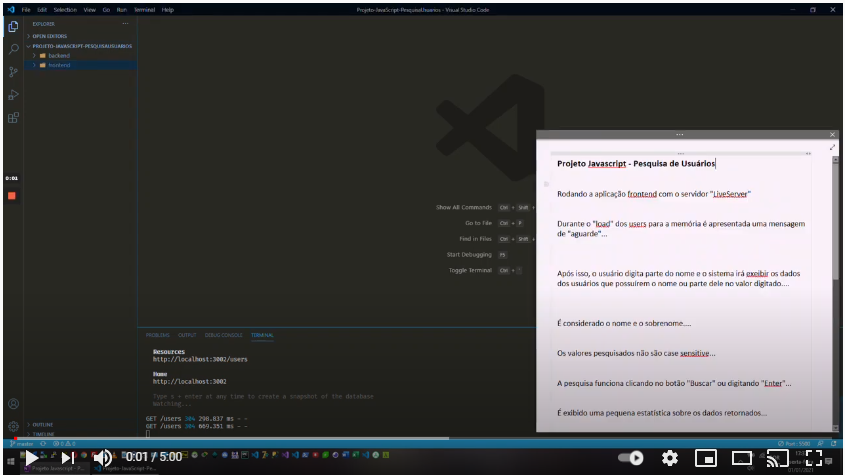The width and height of the screenshot is (845, 475).
Task: Open the Terminal menu
Action: [x=144, y=10]
